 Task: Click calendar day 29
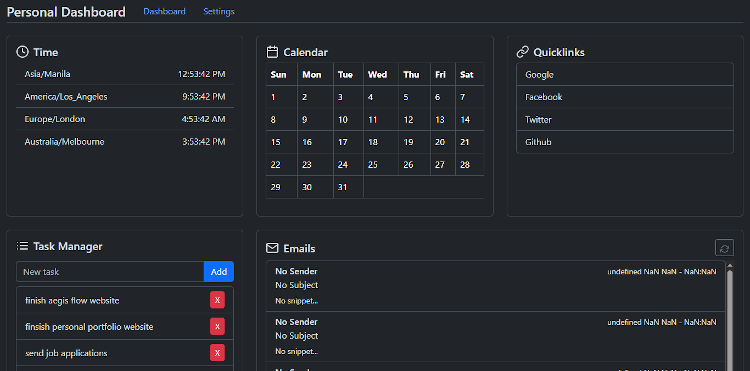(282, 187)
